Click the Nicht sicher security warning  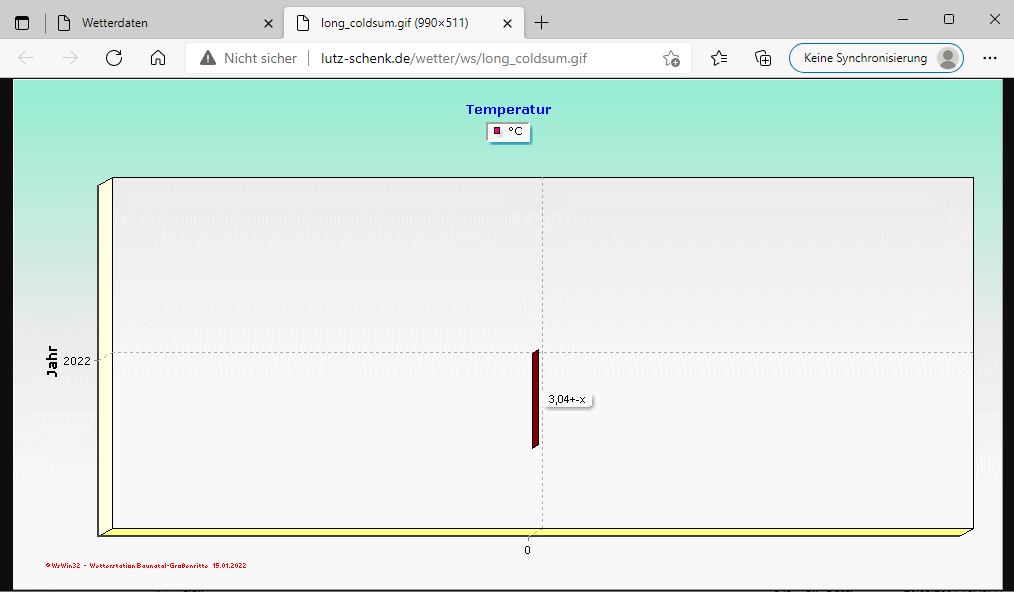[249, 58]
